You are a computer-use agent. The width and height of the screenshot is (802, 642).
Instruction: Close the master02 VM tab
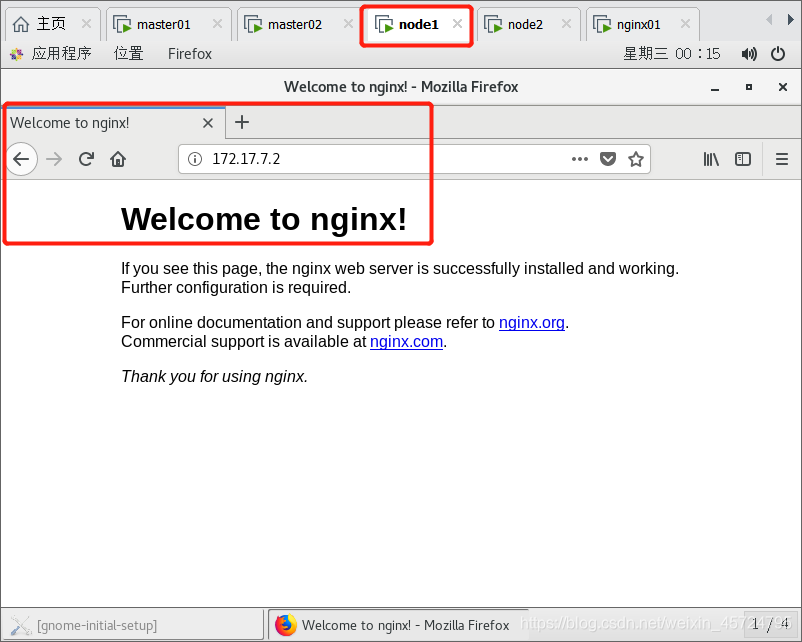(348, 24)
